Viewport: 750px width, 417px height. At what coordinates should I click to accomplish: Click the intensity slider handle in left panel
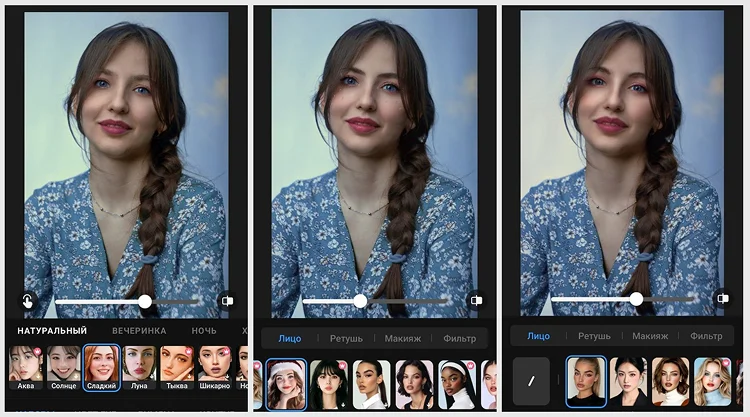145,300
